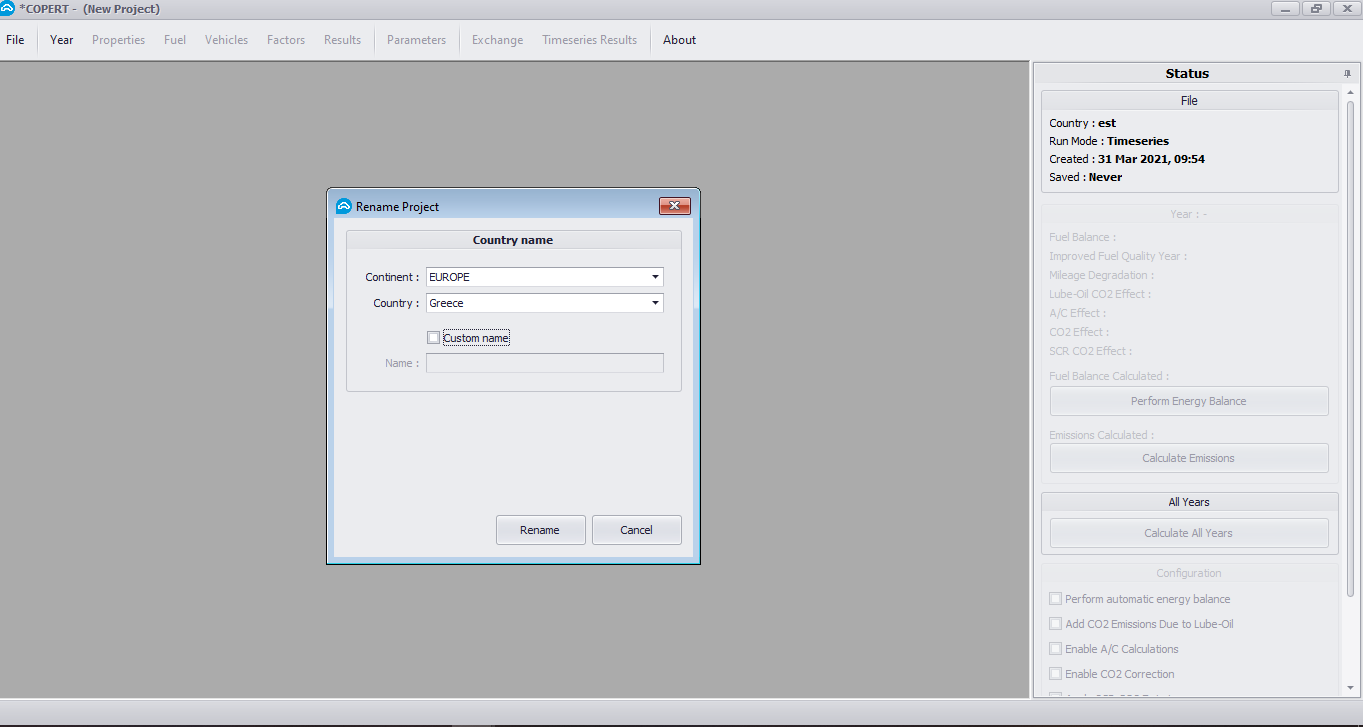
Task: Open the Country dropdown showing Greece
Action: (655, 303)
